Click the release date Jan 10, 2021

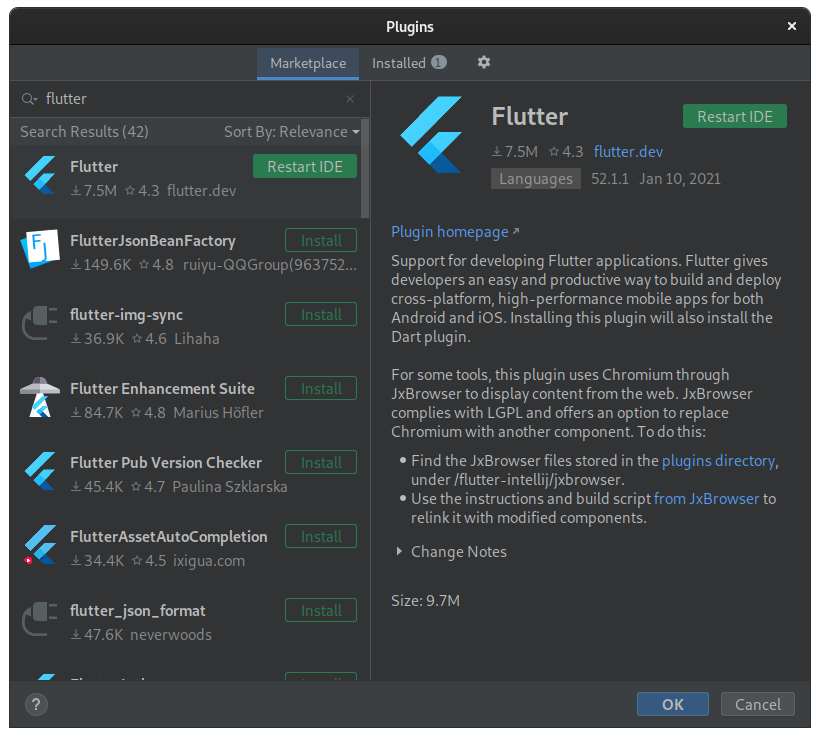click(x=680, y=179)
